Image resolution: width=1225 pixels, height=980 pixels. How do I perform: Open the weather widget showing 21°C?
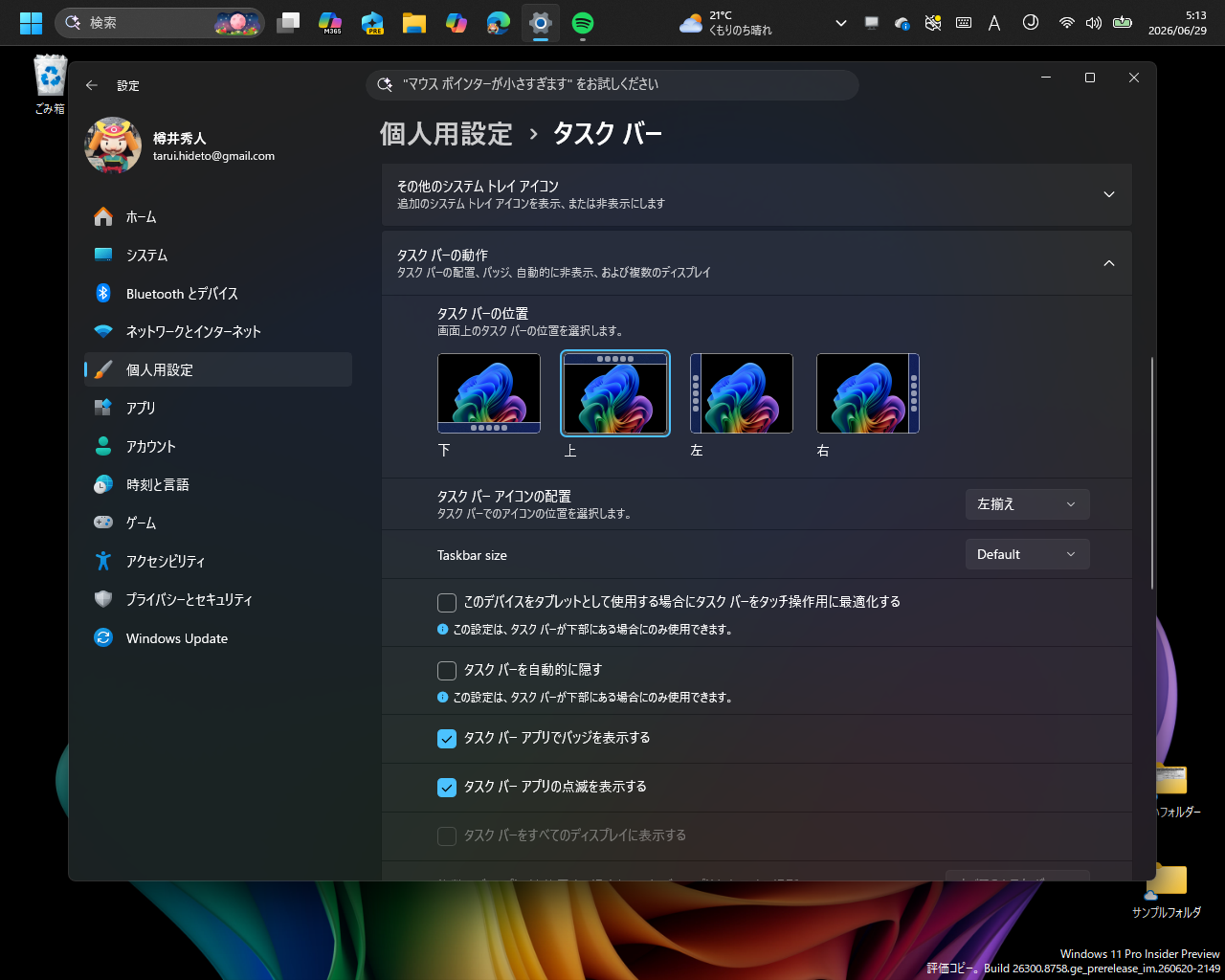(x=726, y=23)
